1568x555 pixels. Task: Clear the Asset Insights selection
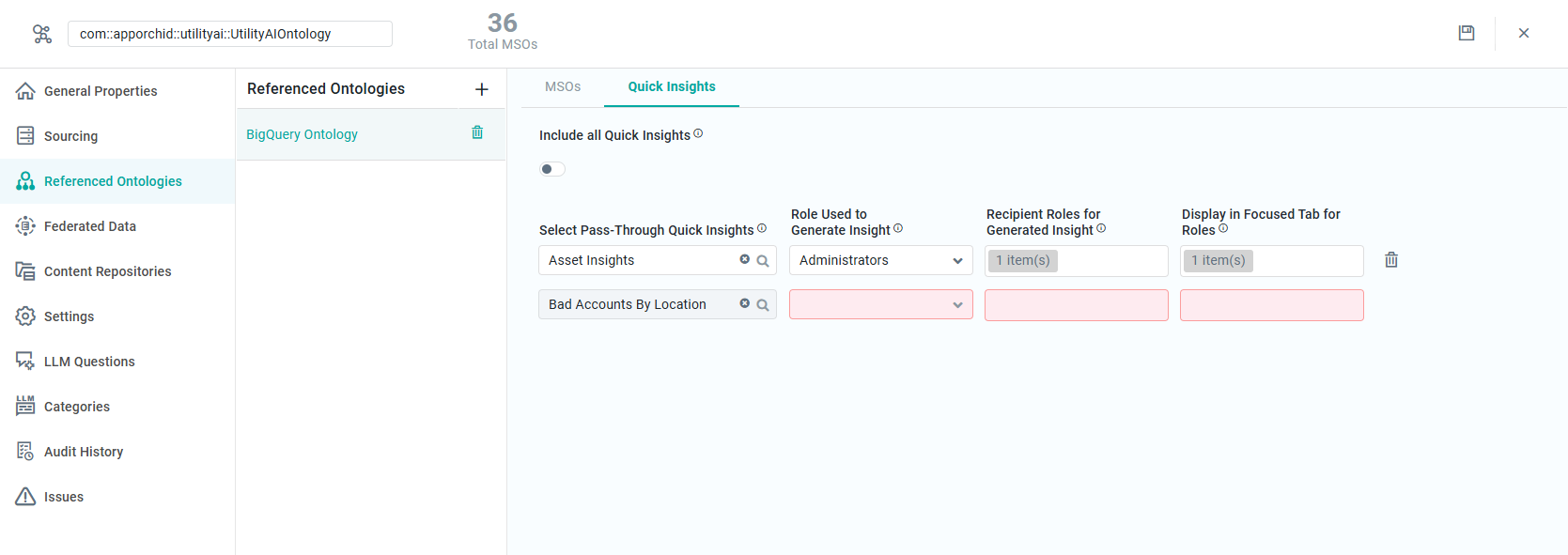[744, 260]
